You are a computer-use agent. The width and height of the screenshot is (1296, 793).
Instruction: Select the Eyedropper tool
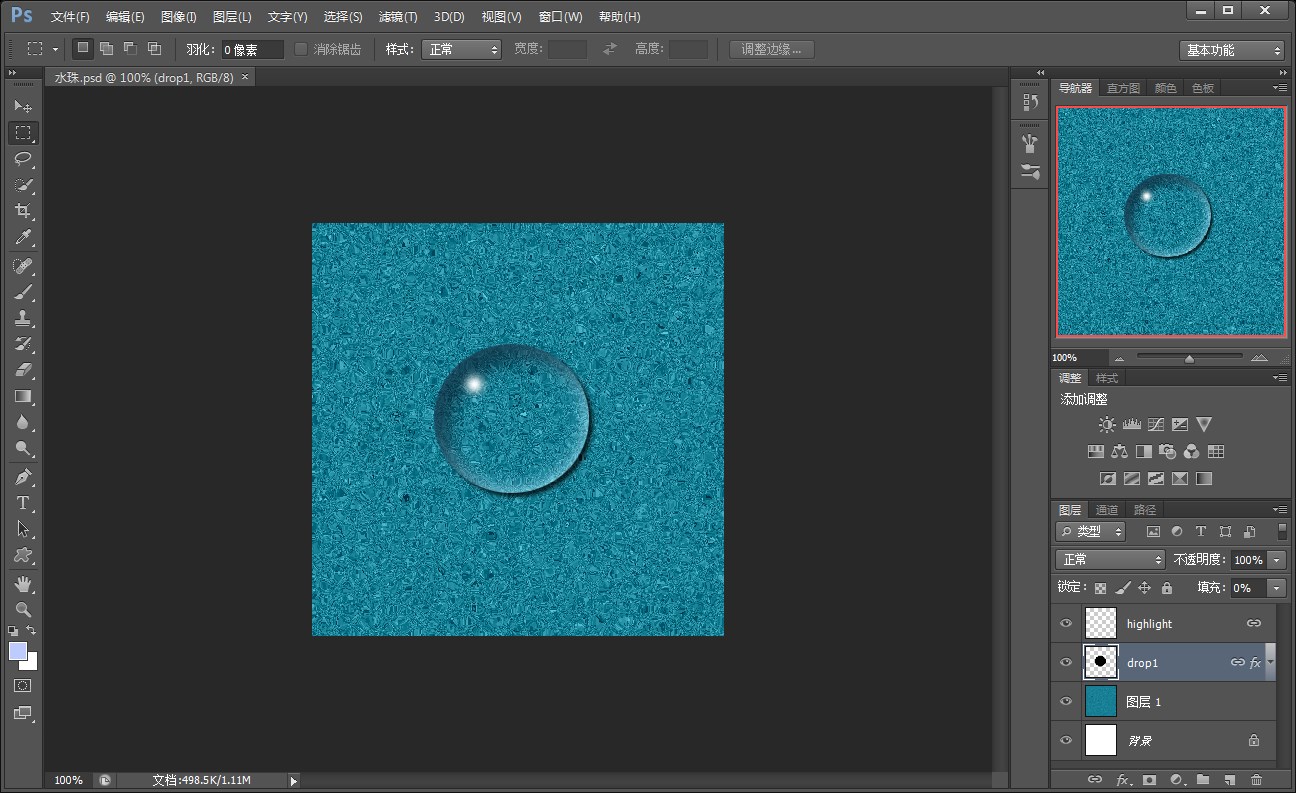point(23,237)
